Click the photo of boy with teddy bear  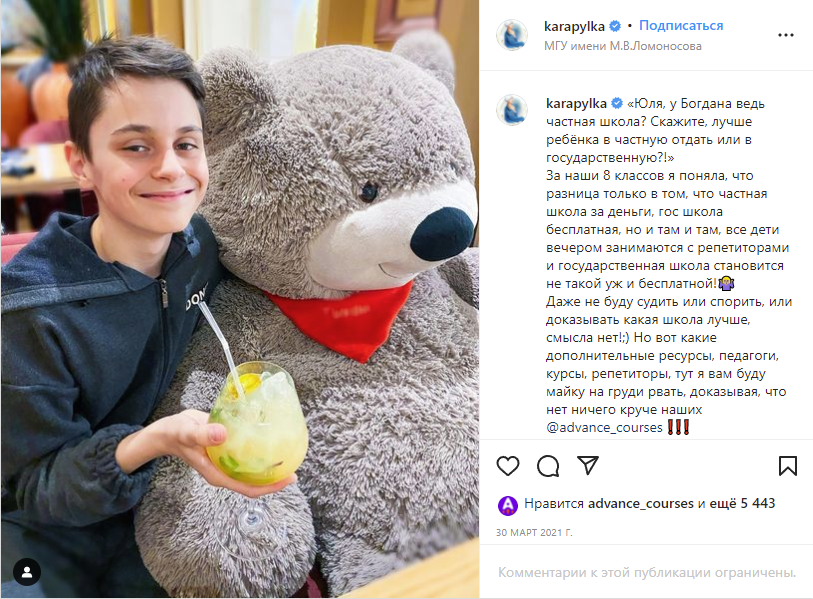click(x=240, y=299)
